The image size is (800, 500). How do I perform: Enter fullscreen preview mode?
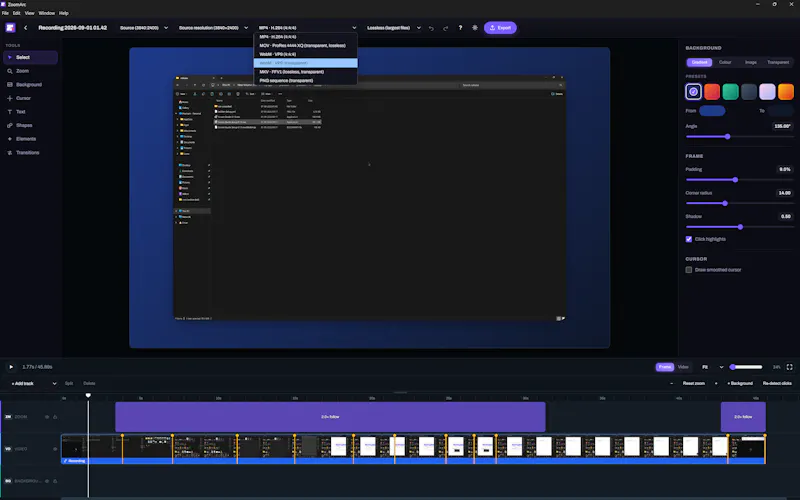point(789,367)
